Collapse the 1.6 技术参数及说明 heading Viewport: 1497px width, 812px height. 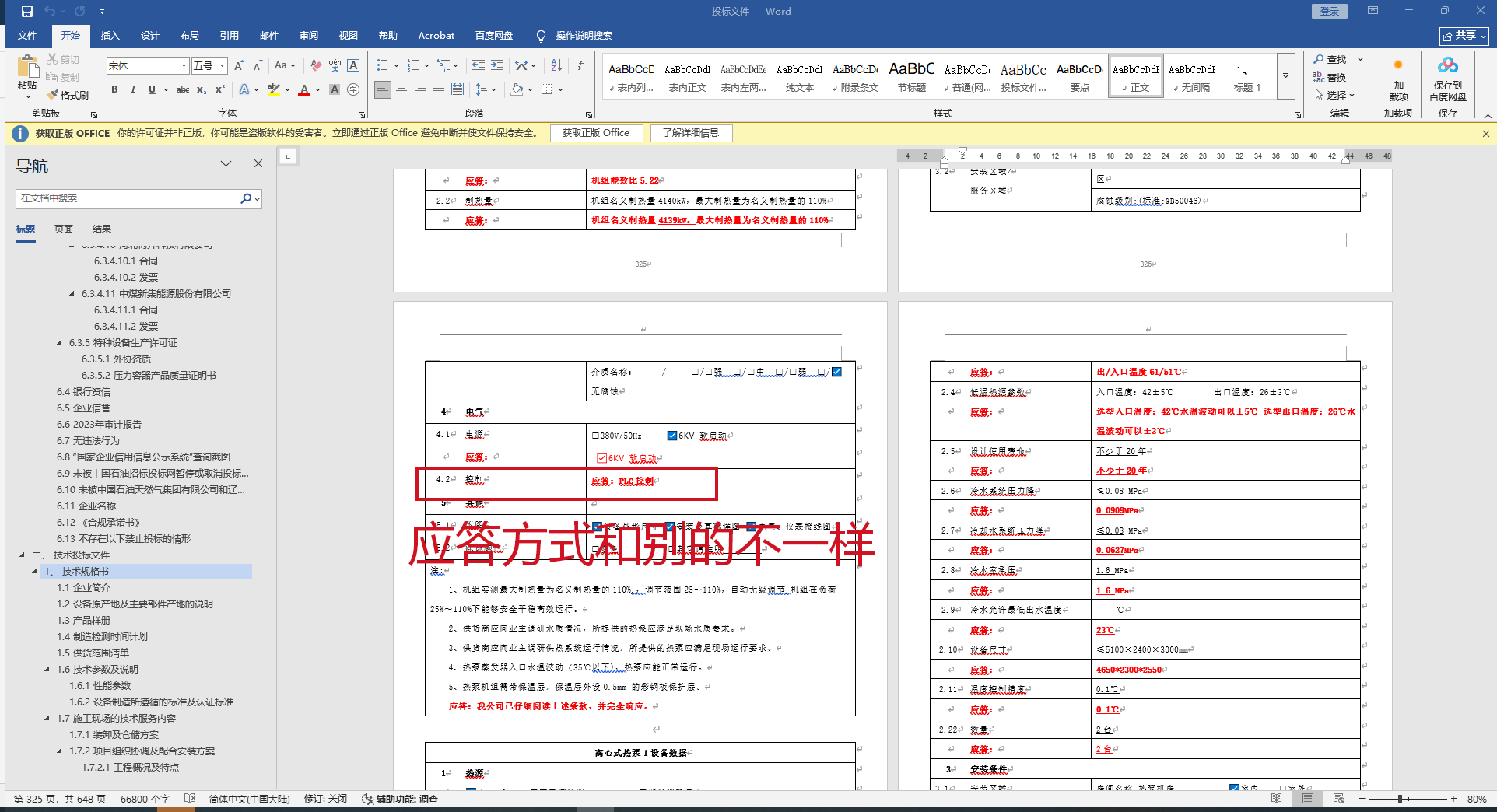47,670
